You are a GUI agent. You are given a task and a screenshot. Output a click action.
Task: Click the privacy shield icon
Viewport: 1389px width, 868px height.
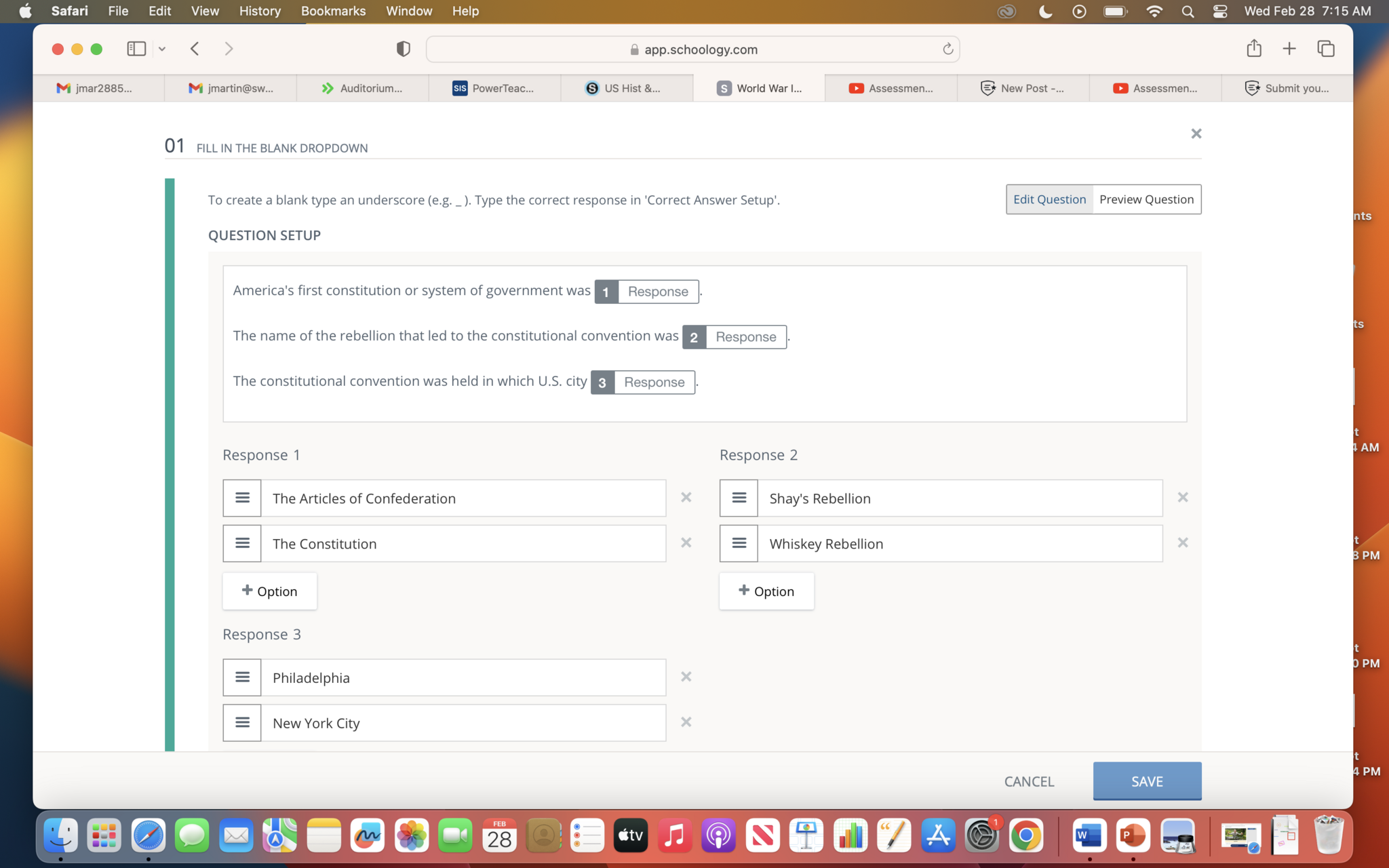(403, 49)
